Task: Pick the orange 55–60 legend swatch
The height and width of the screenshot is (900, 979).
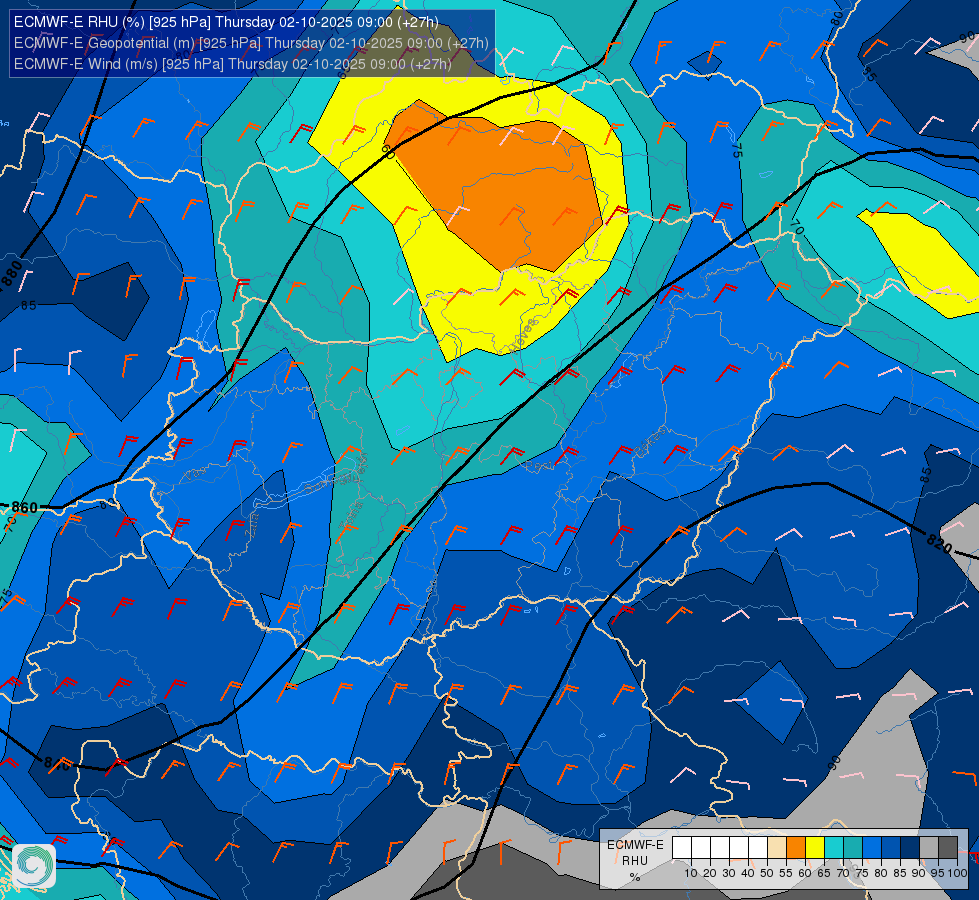Action: click(x=795, y=848)
